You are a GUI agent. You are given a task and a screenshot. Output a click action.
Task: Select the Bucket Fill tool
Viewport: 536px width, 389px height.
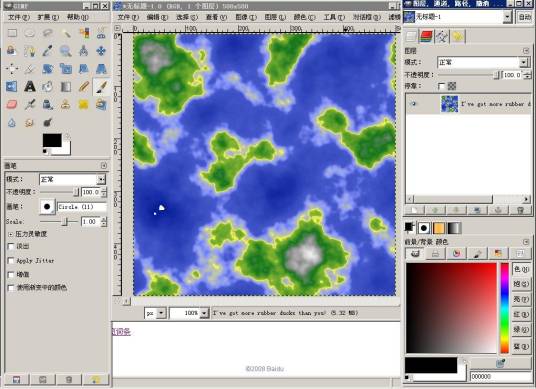[48, 86]
